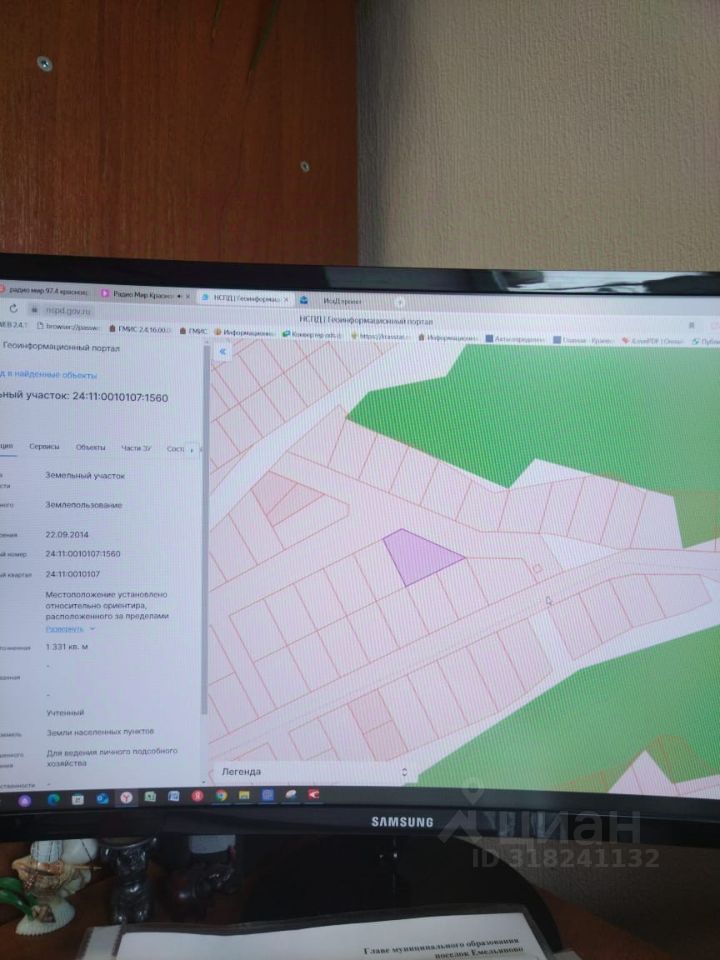Open the purple assistant icon in the taskbar

(24, 800)
